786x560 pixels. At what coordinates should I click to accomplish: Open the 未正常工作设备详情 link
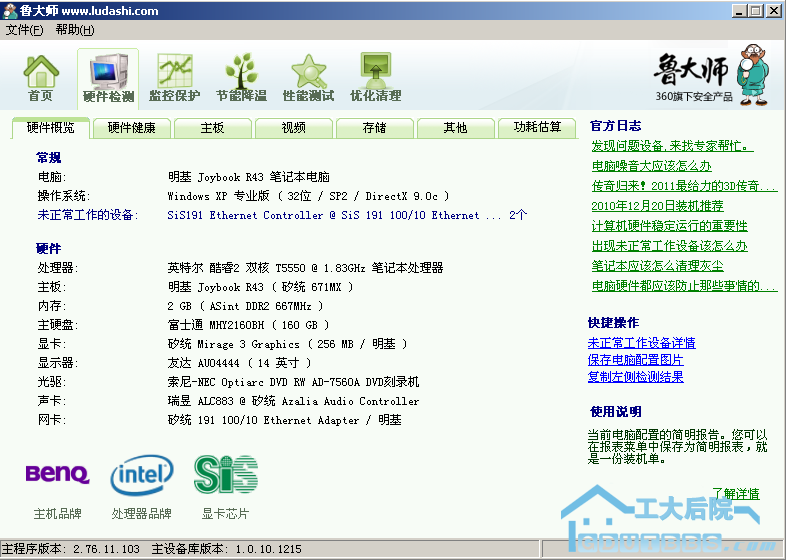point(641,343)
